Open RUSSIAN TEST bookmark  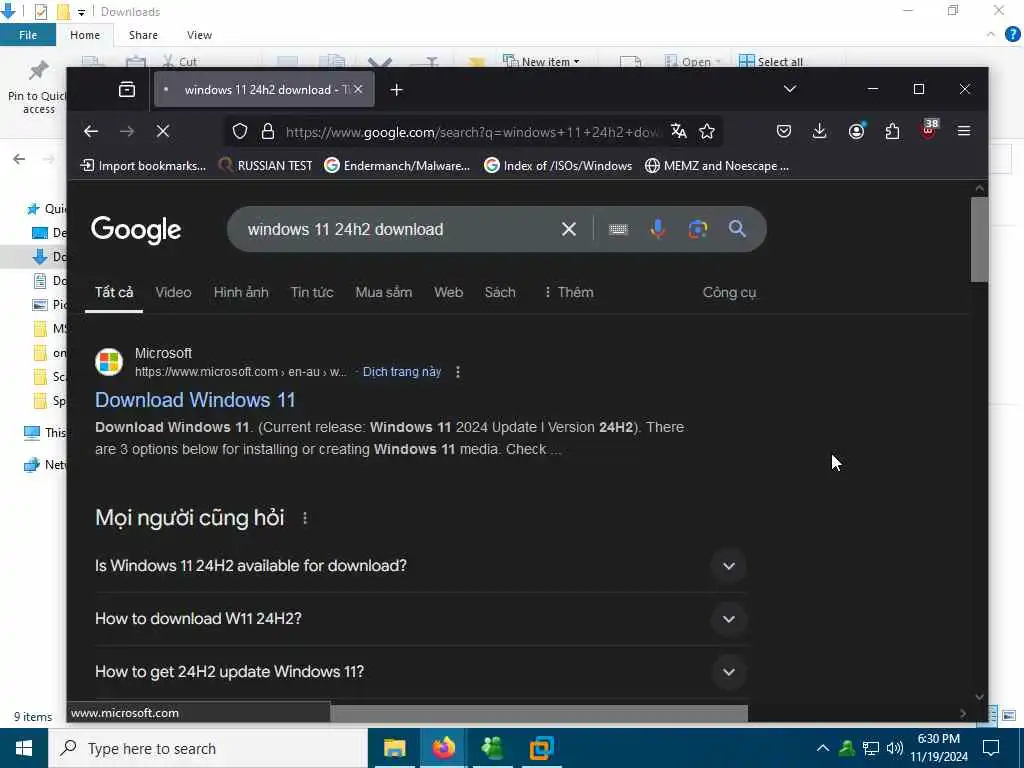pos(266,166)
